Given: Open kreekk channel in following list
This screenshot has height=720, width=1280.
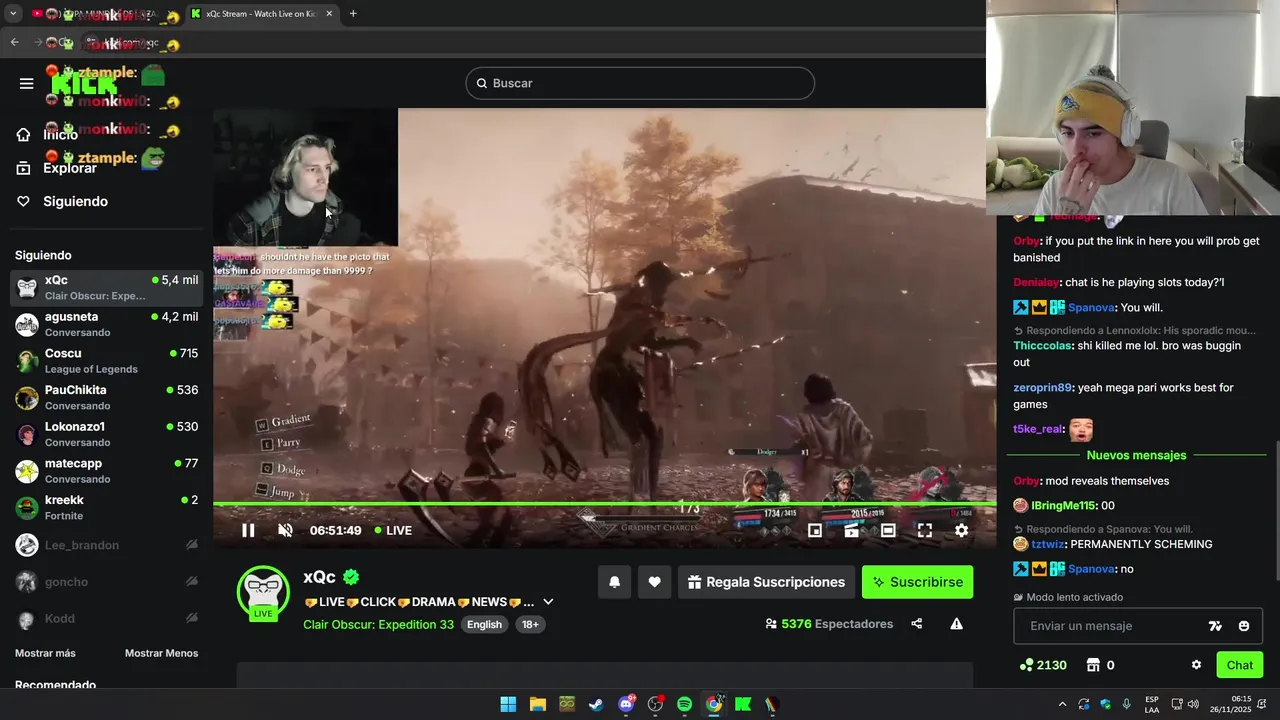Looking at the screenshot, I should coord(107,508).
